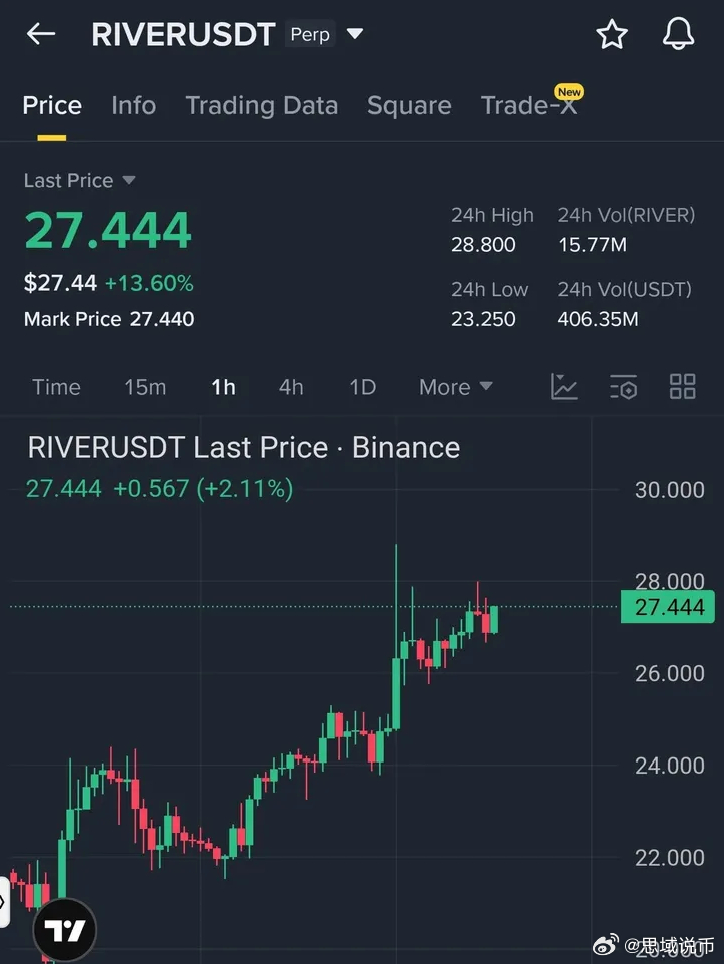Viewport: 724px width, 964px height.
Task: Click the 30.000 price-axis label
Action: coord(669,490)
